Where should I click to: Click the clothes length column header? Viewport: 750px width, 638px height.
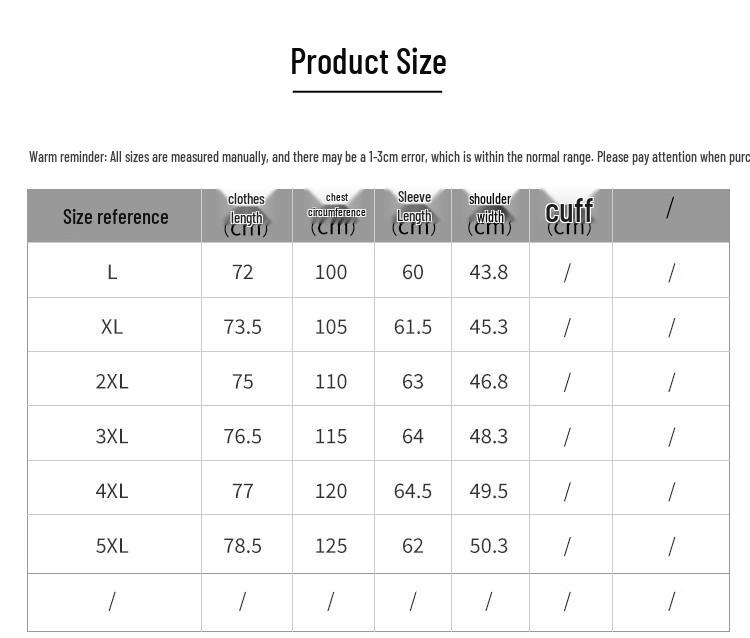[x=246, y=214]
